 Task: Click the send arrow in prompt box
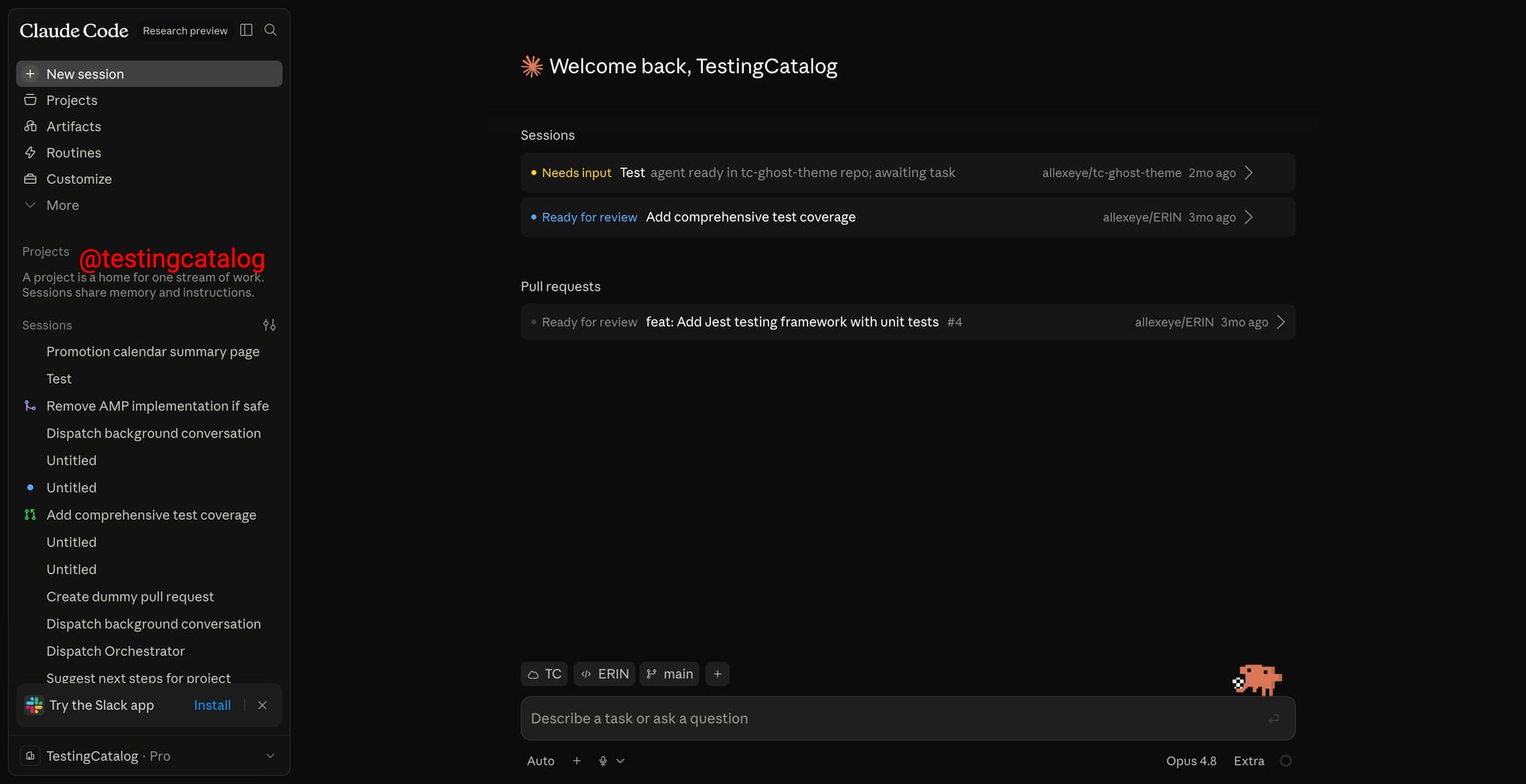point(1273,718)
